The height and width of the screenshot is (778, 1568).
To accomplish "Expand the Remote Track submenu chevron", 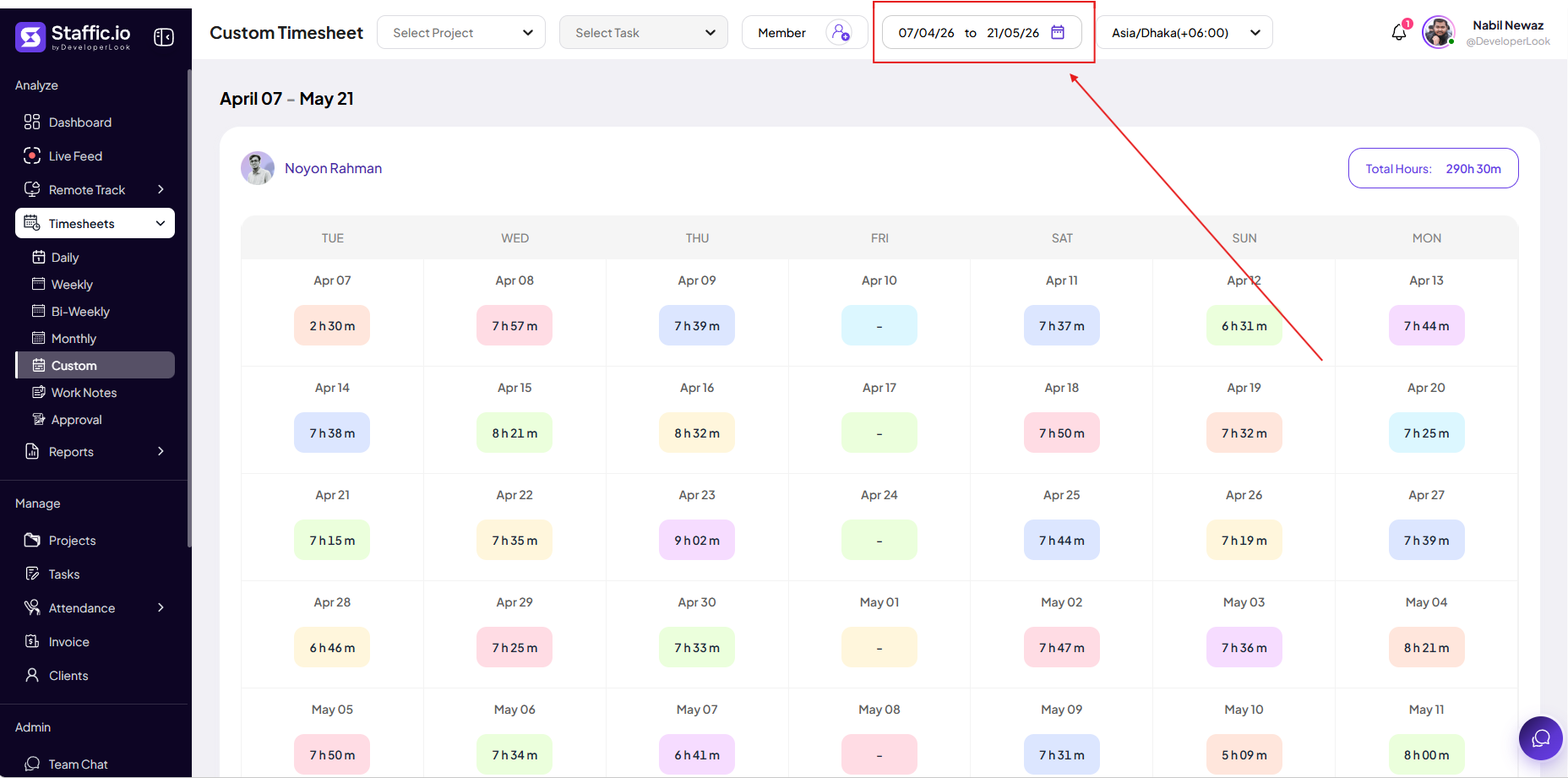I will (161, 189).
